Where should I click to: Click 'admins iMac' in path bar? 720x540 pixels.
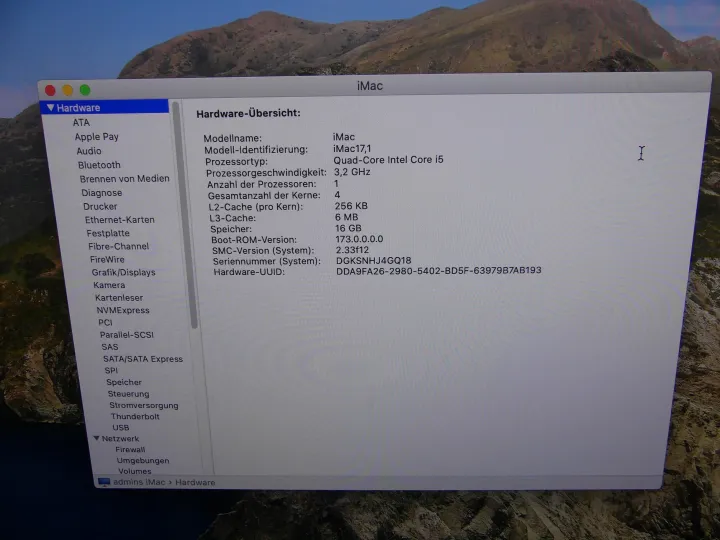point(139,482)
